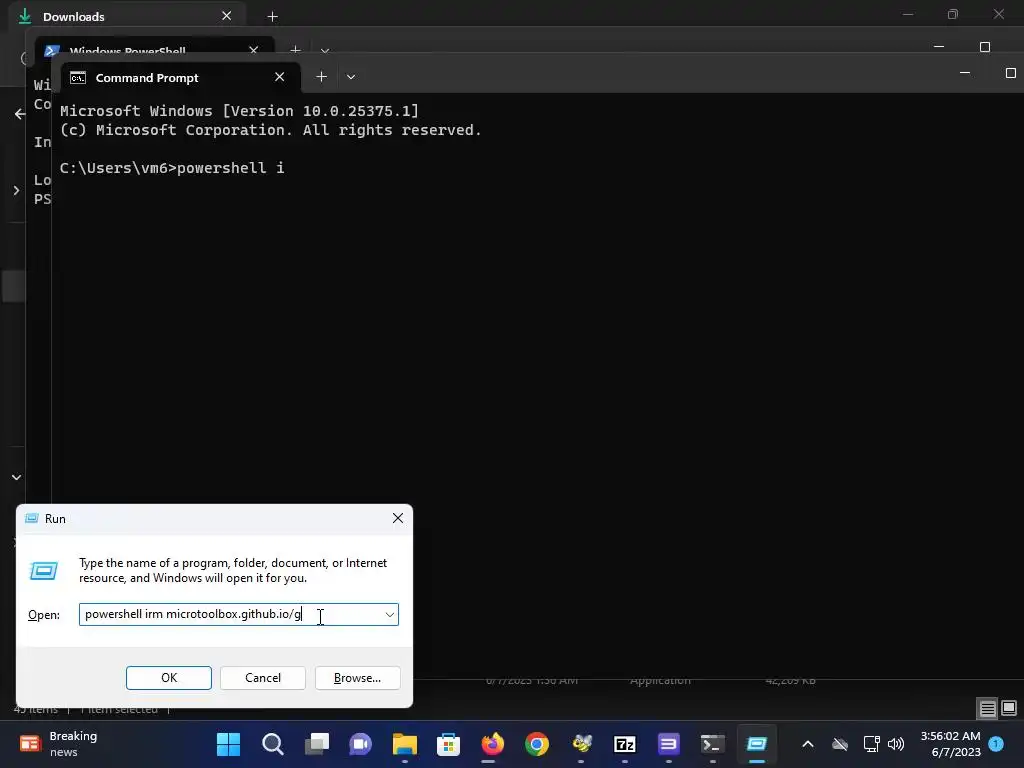Select the Downloads tab in File Explorer
The width and height of the screenshot is (1024, 768).
pyautogui.click(x=127, y=16)
